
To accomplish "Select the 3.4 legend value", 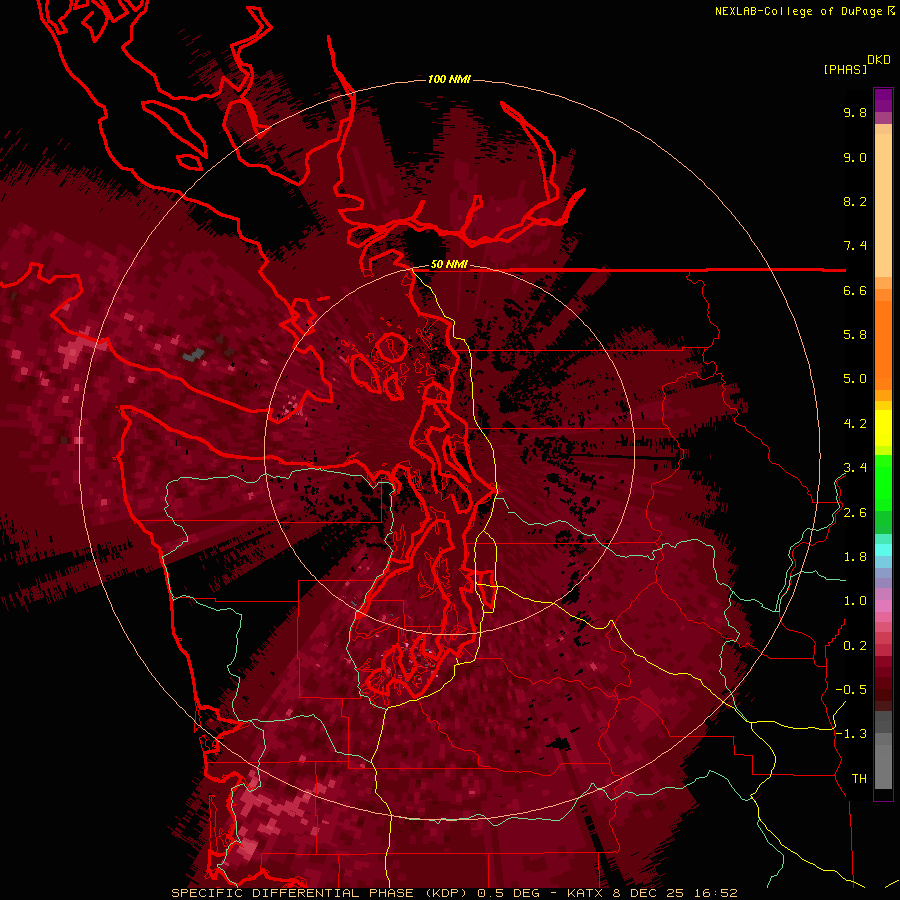I will click(855, 468).
